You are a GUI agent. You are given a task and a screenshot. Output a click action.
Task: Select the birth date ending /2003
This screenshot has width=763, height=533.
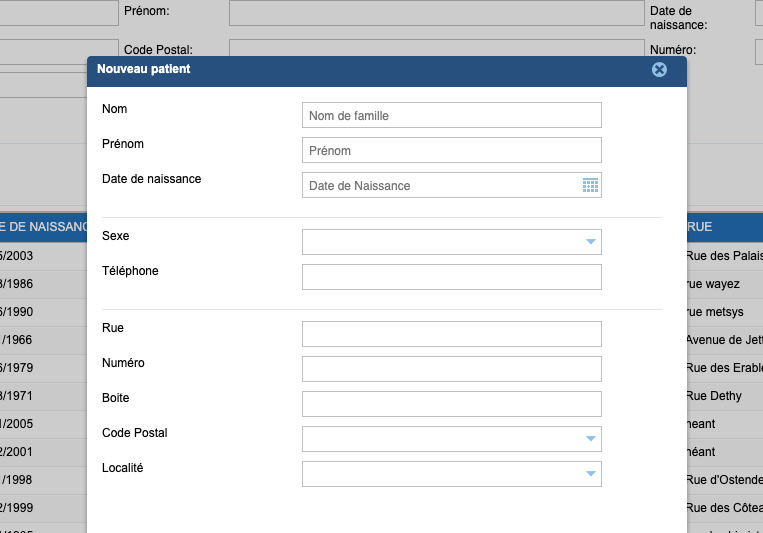(17, 256)
